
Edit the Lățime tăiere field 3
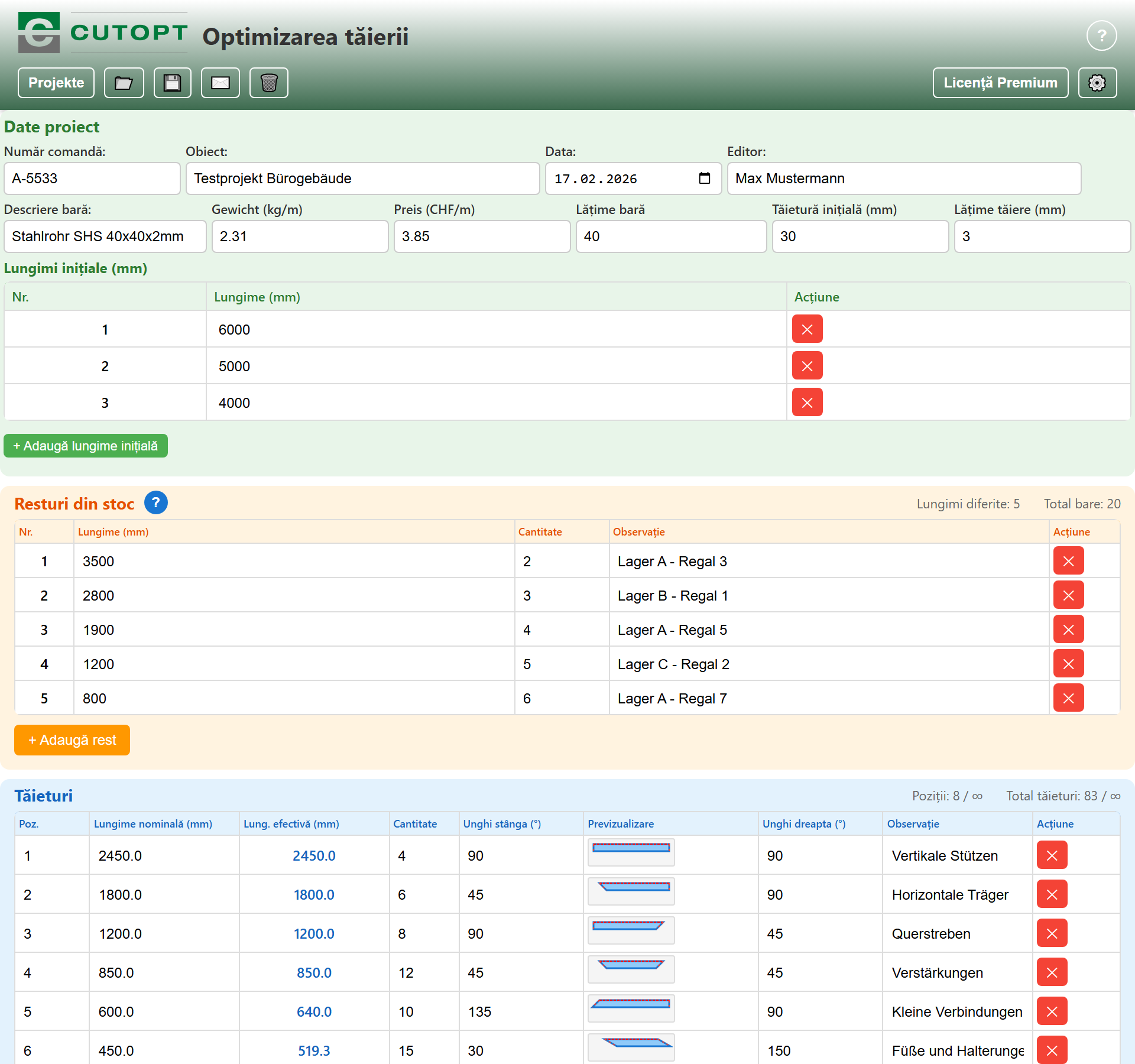(x=1043, y=236)
